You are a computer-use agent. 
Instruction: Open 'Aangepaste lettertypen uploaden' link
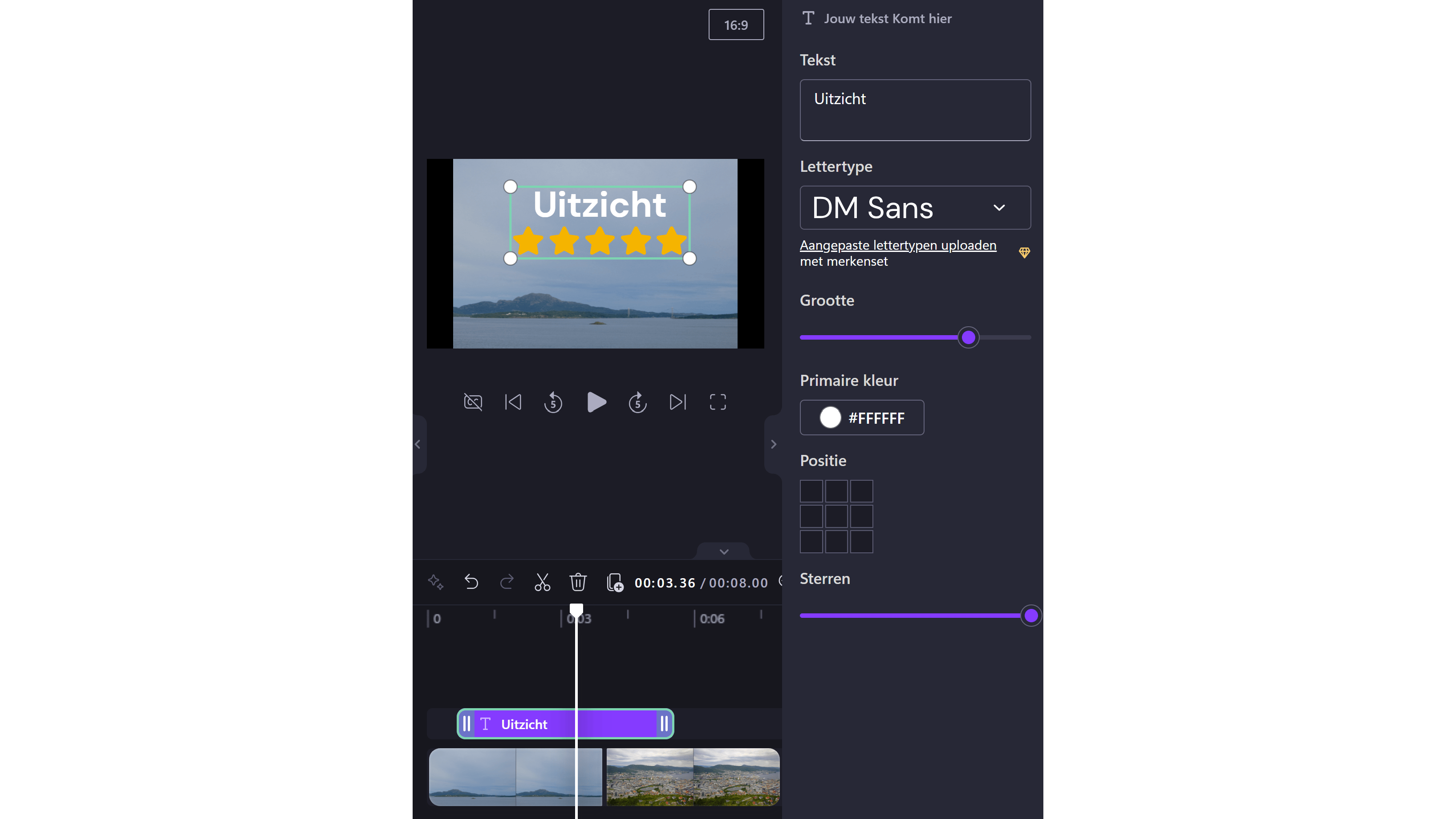897,245
